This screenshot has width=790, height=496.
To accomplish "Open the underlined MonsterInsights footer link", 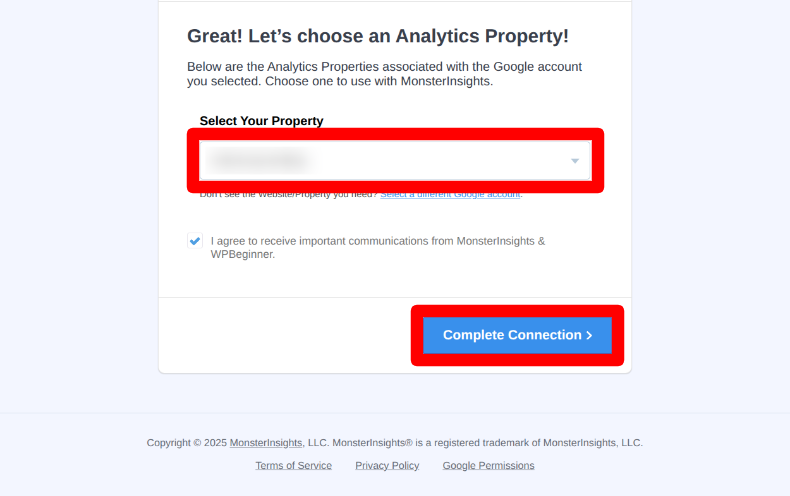I will (x=266, y=442).
